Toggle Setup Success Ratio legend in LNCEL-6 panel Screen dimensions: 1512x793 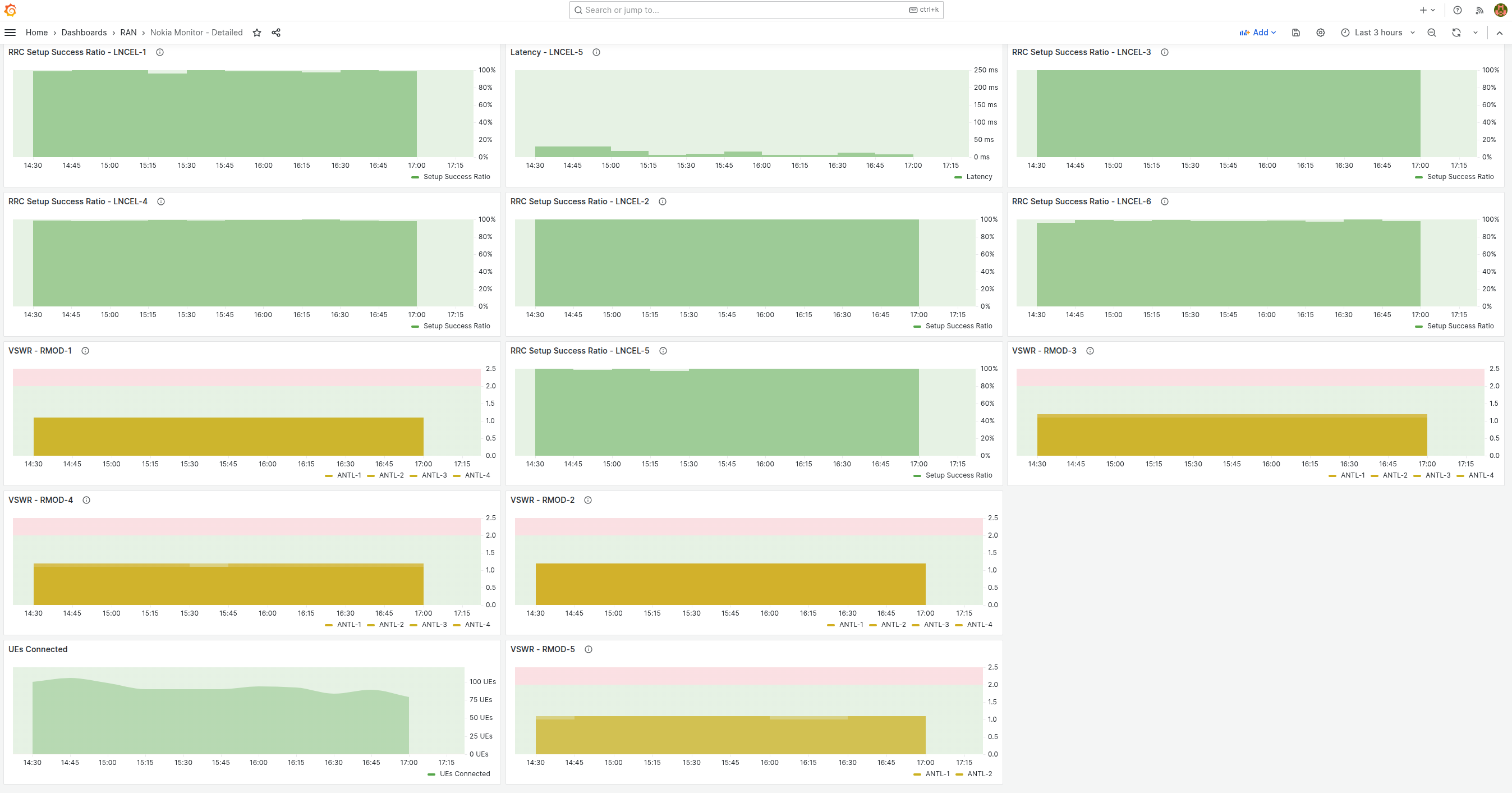point(1460,326)
